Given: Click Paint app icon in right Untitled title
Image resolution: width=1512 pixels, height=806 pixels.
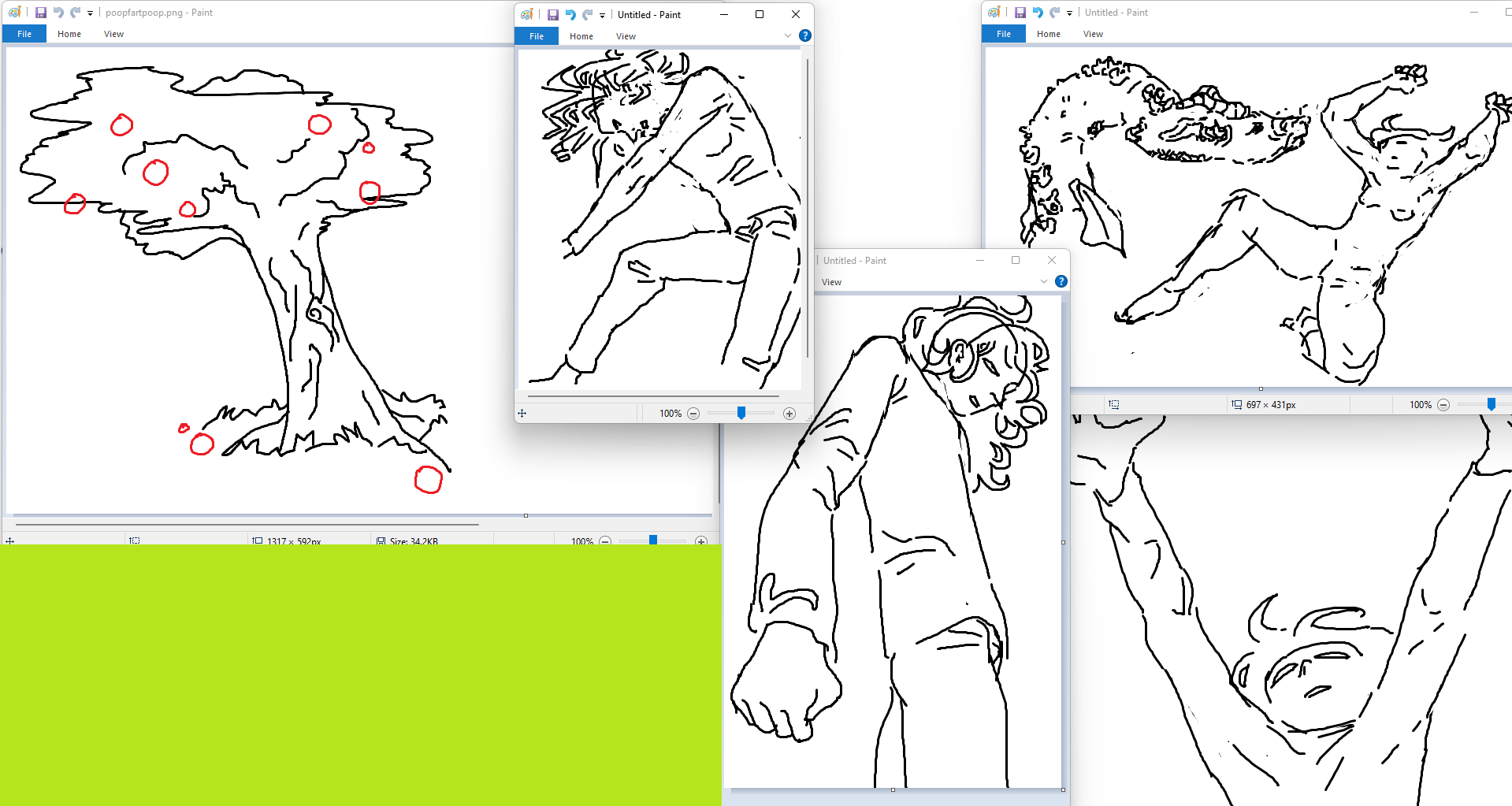Looking at the screenshot, I should tap(994, 13).
